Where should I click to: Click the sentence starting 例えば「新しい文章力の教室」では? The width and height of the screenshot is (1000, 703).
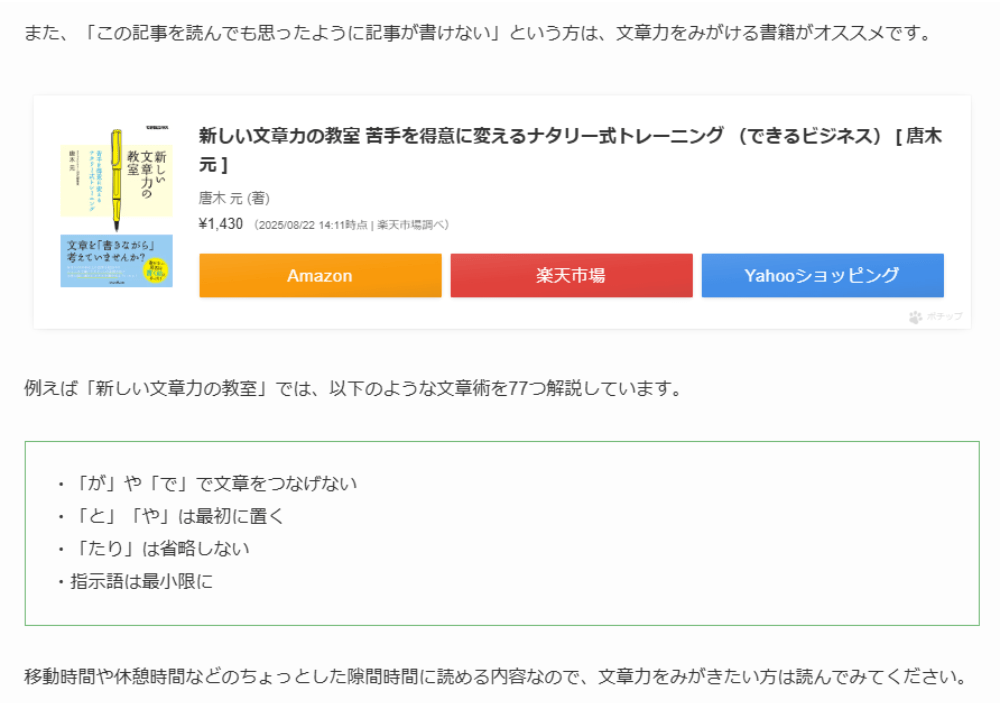pos(354,388)
